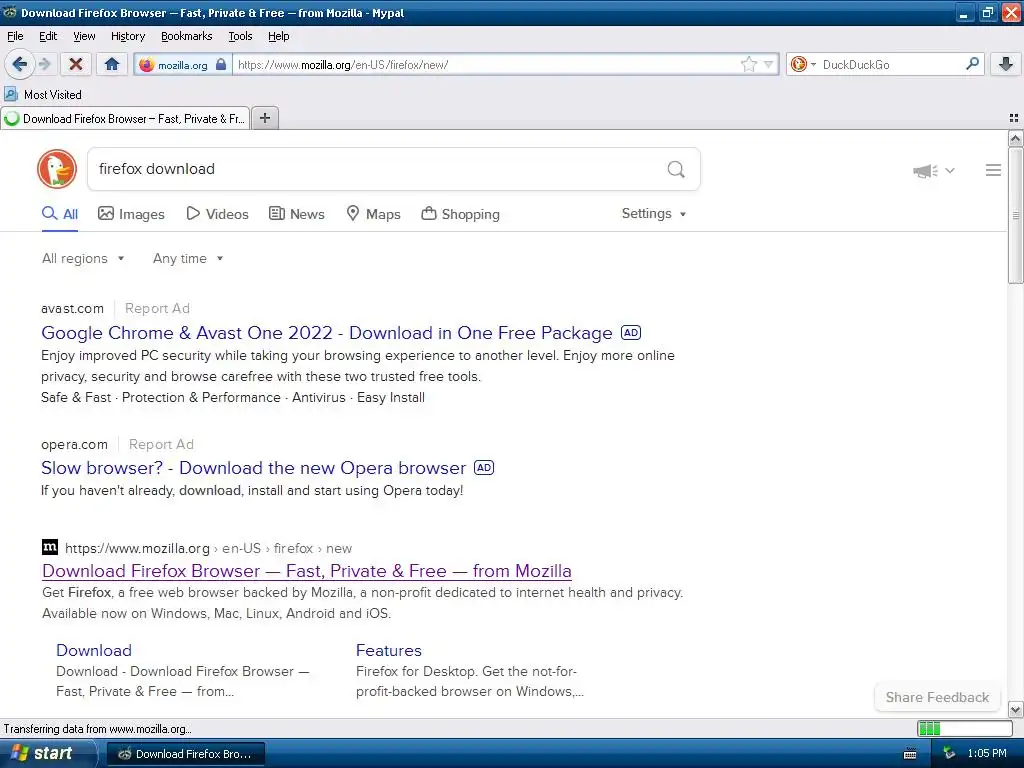Click the Download Firefox taskbar button
This screenshot has width=1024, height=768.
coord(185,754)
